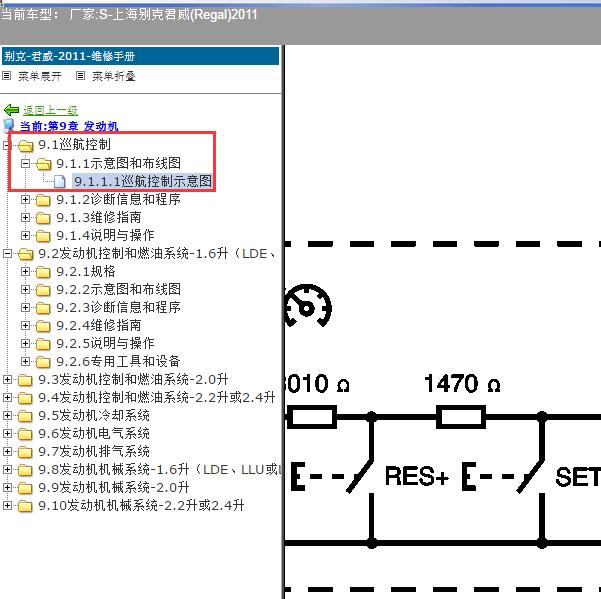Click the 菜单折叠 list icon
Screen dimensions: 601x599
[80, 75]
